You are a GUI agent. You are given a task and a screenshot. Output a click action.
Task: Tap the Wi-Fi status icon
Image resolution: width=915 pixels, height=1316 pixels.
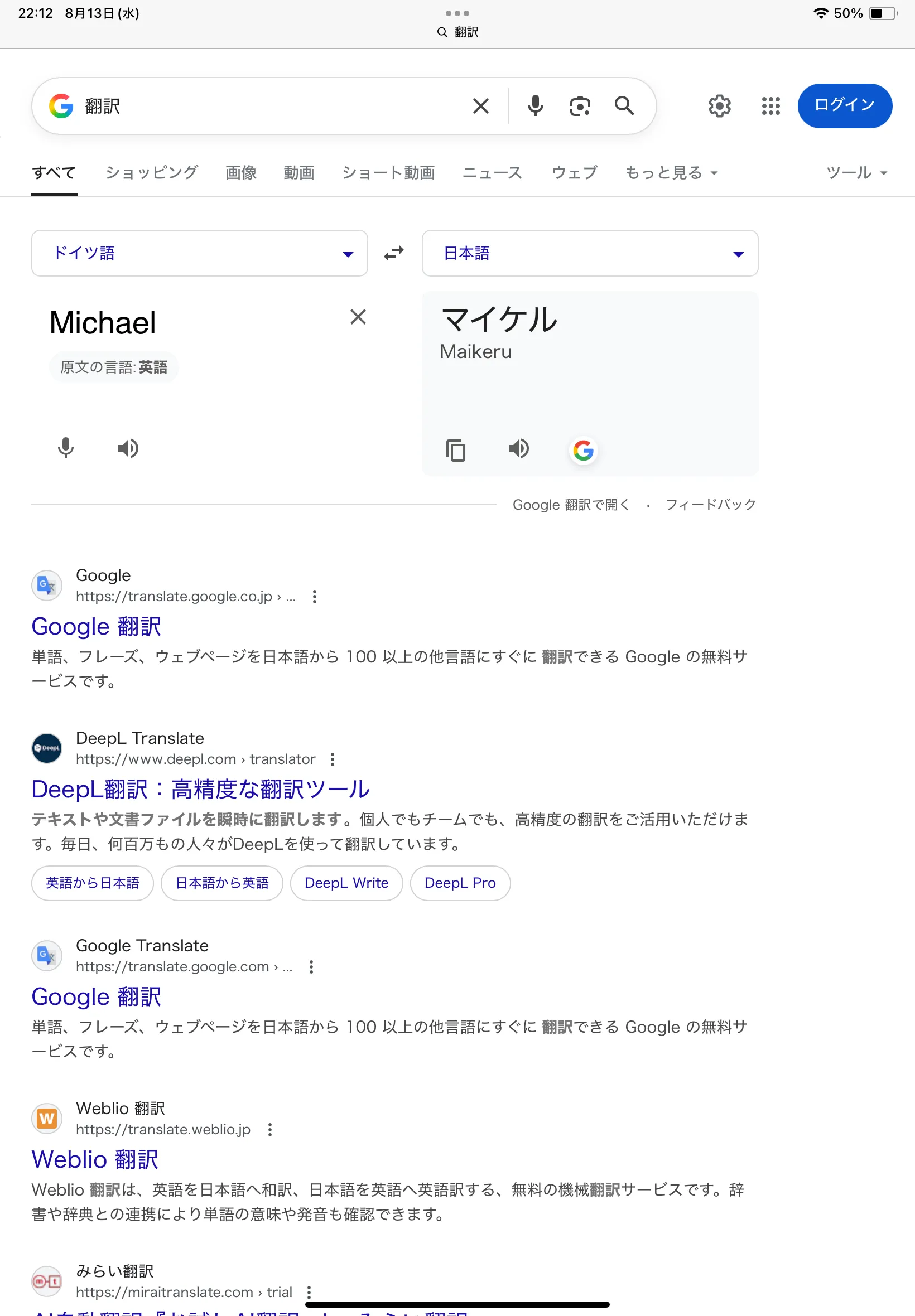click(x=821, y=13)
